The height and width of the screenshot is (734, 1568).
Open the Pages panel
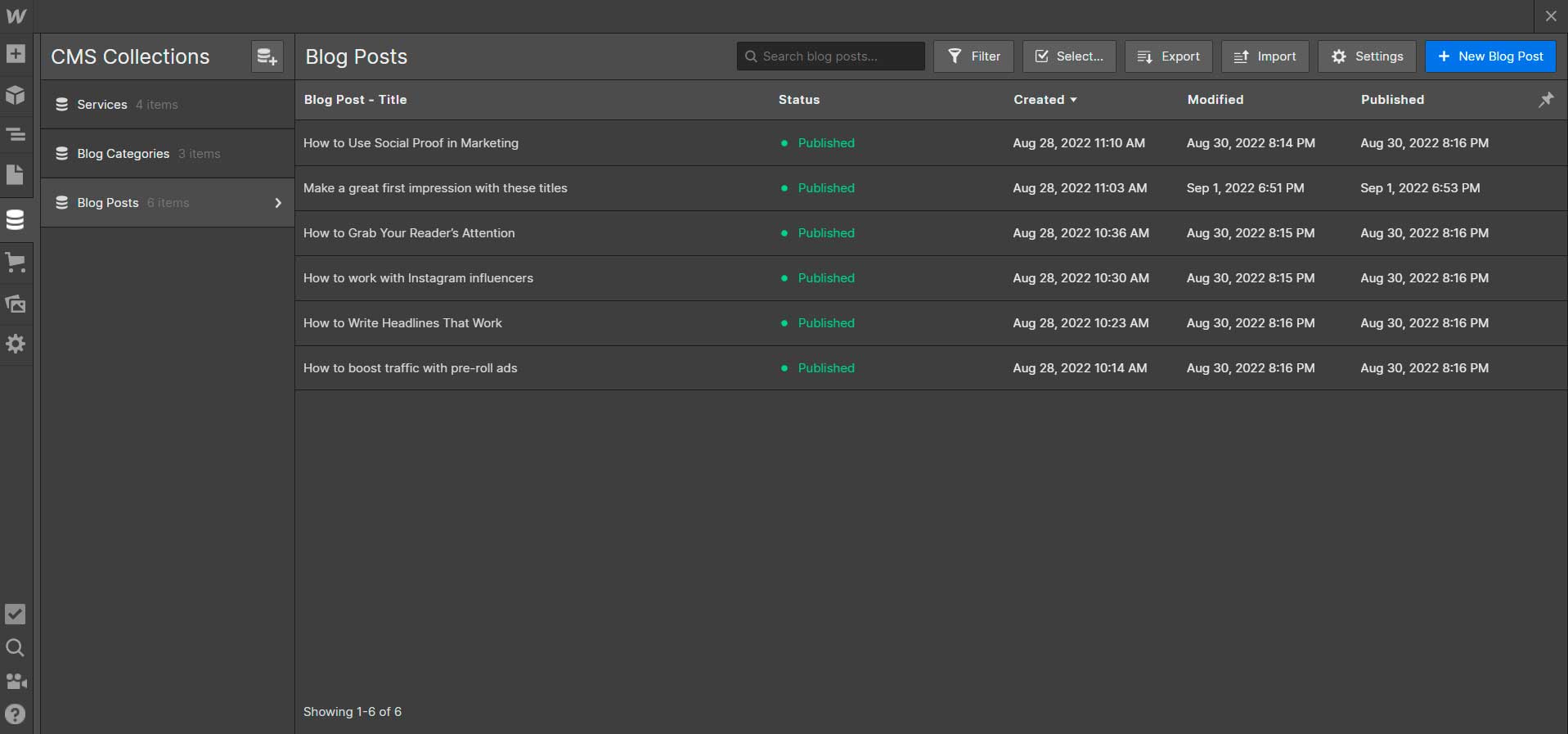click(x=16, y=174)
